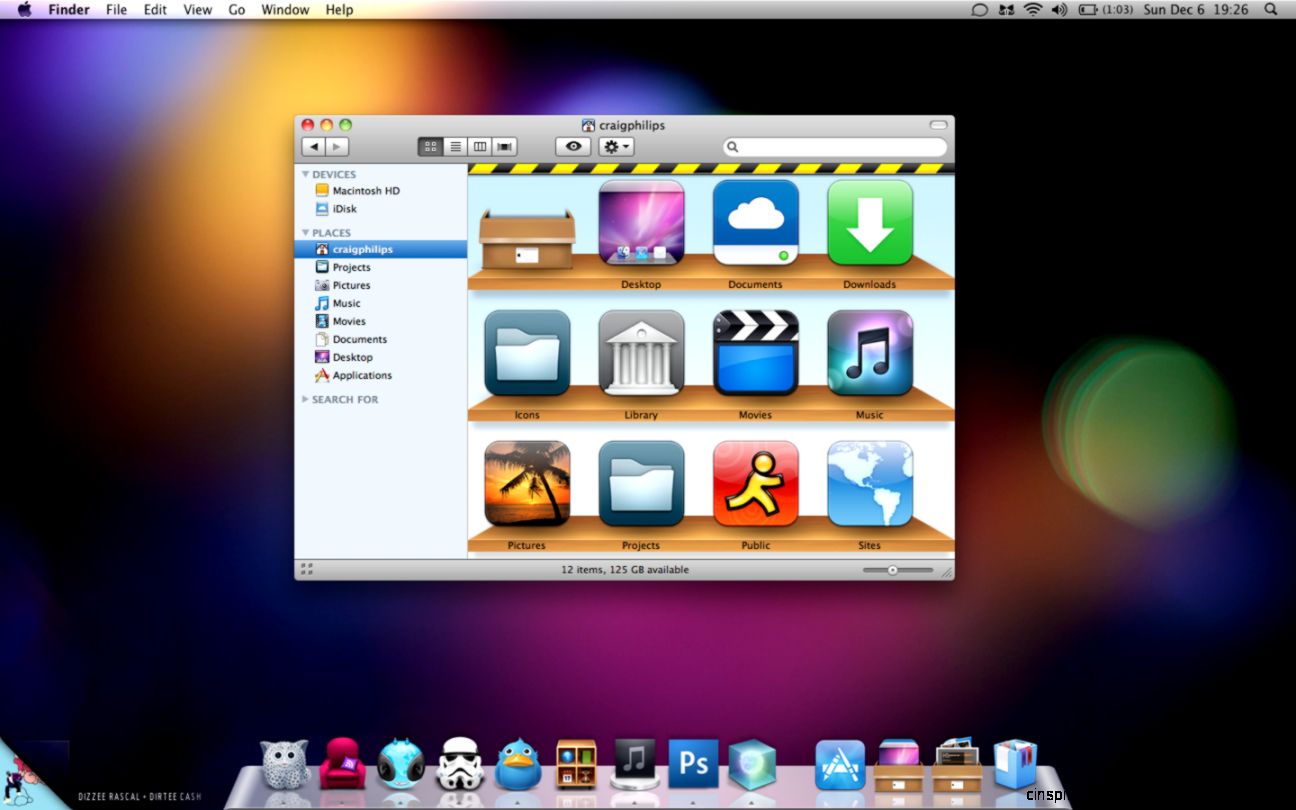Open the App Store from the Dock

[840, 762]
